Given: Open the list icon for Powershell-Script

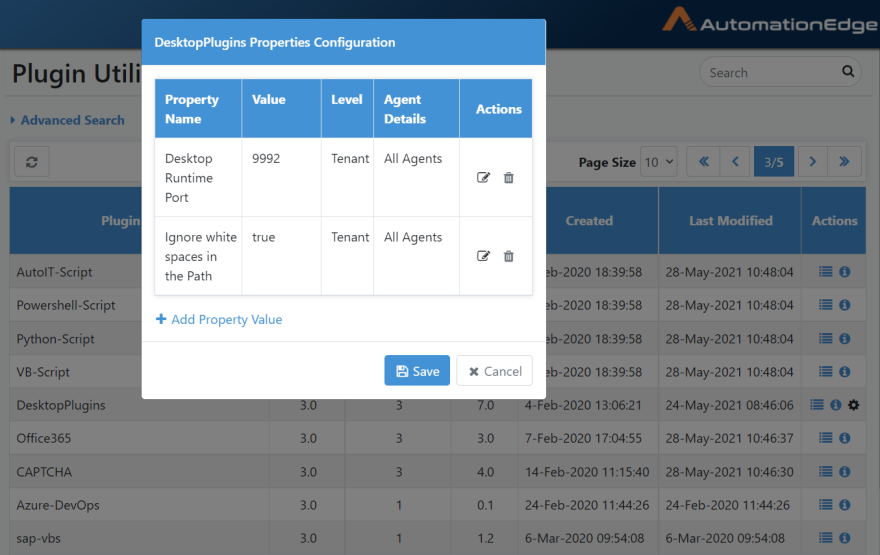Looking at the screenshot, I should tap(826, 305).
